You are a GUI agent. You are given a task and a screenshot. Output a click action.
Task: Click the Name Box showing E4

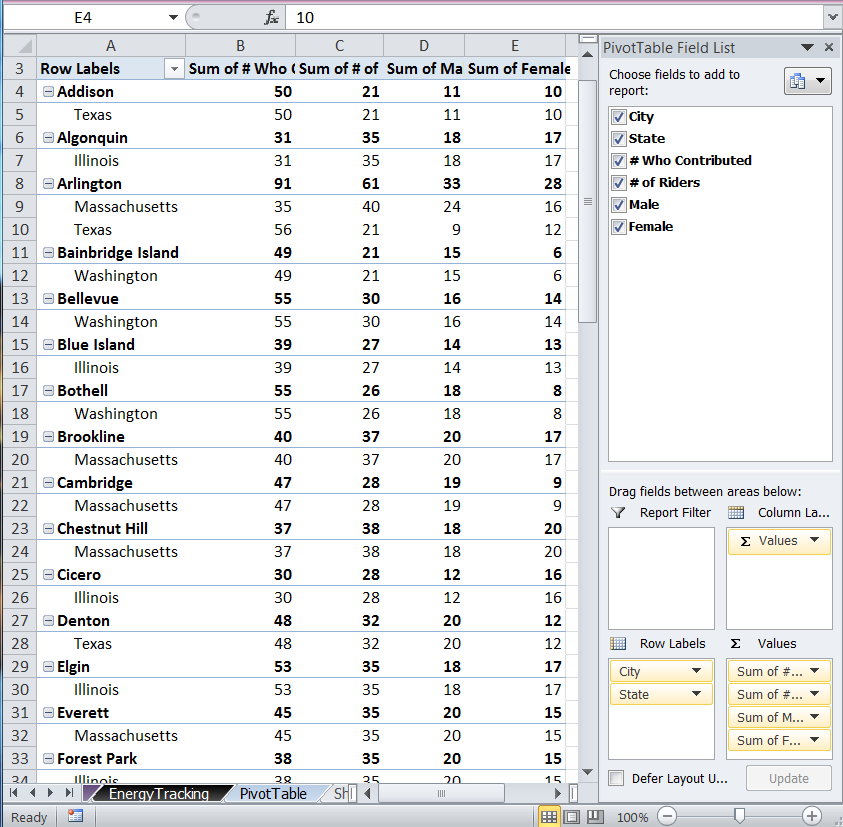(83, 18)
